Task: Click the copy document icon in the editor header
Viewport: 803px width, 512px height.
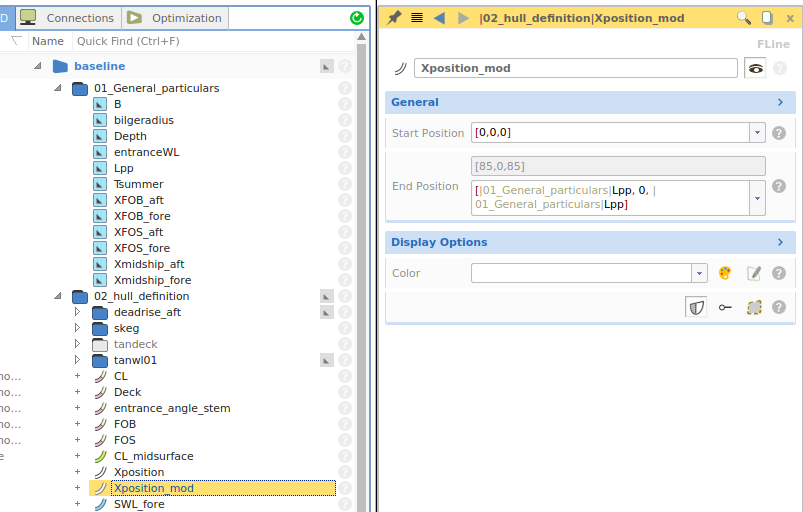Action: tap(767, 18)
